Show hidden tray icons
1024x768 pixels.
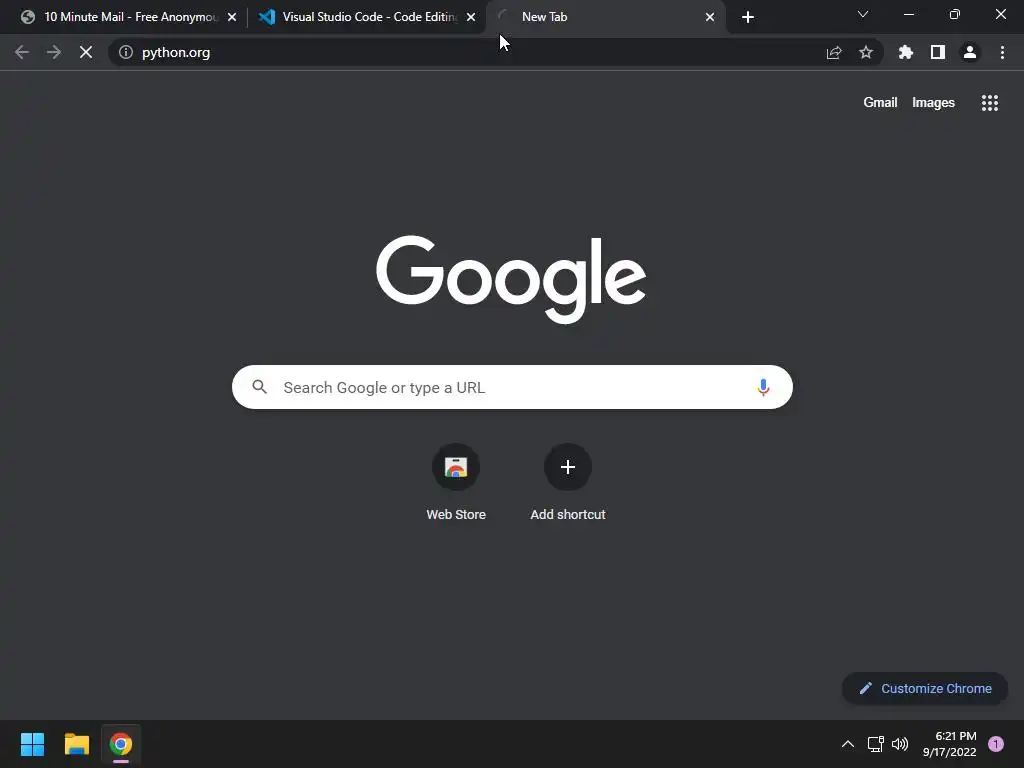(847, 744)
